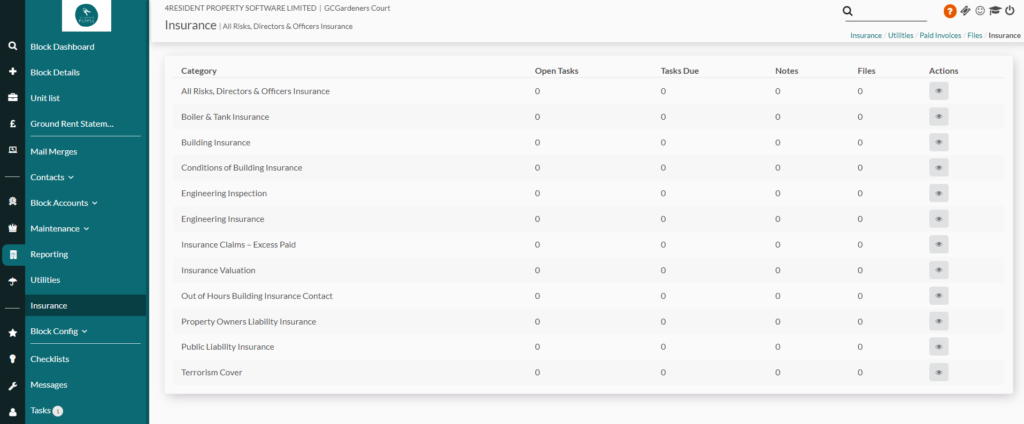
Task: Open the Paid Invoices breadcrumb link
Action: tap(940, 35)
